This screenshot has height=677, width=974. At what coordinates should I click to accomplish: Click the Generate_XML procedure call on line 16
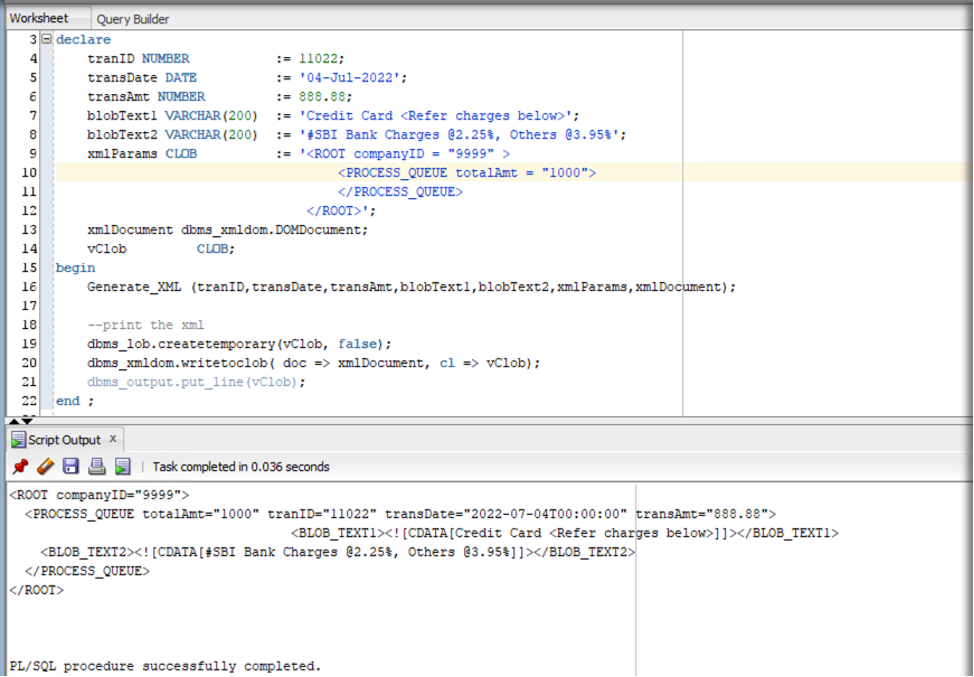pyautogui.click(x=411, y=287)
